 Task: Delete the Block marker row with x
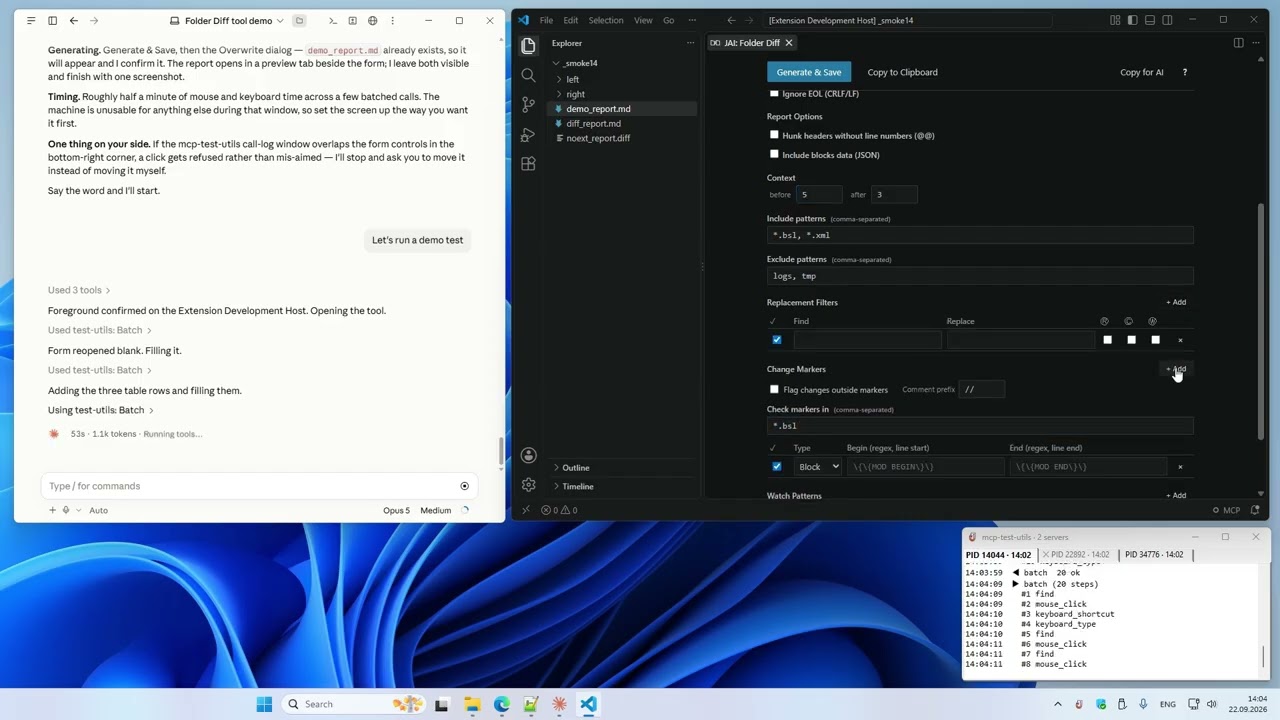click(1180, 467)
